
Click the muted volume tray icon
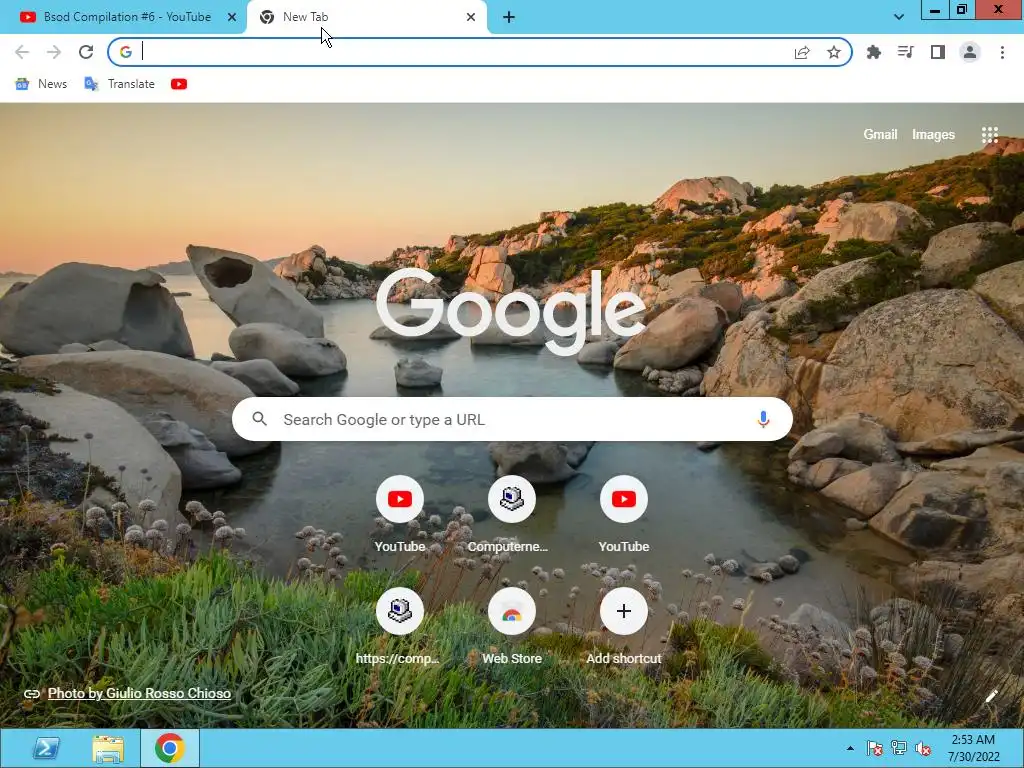click(923, 748)
